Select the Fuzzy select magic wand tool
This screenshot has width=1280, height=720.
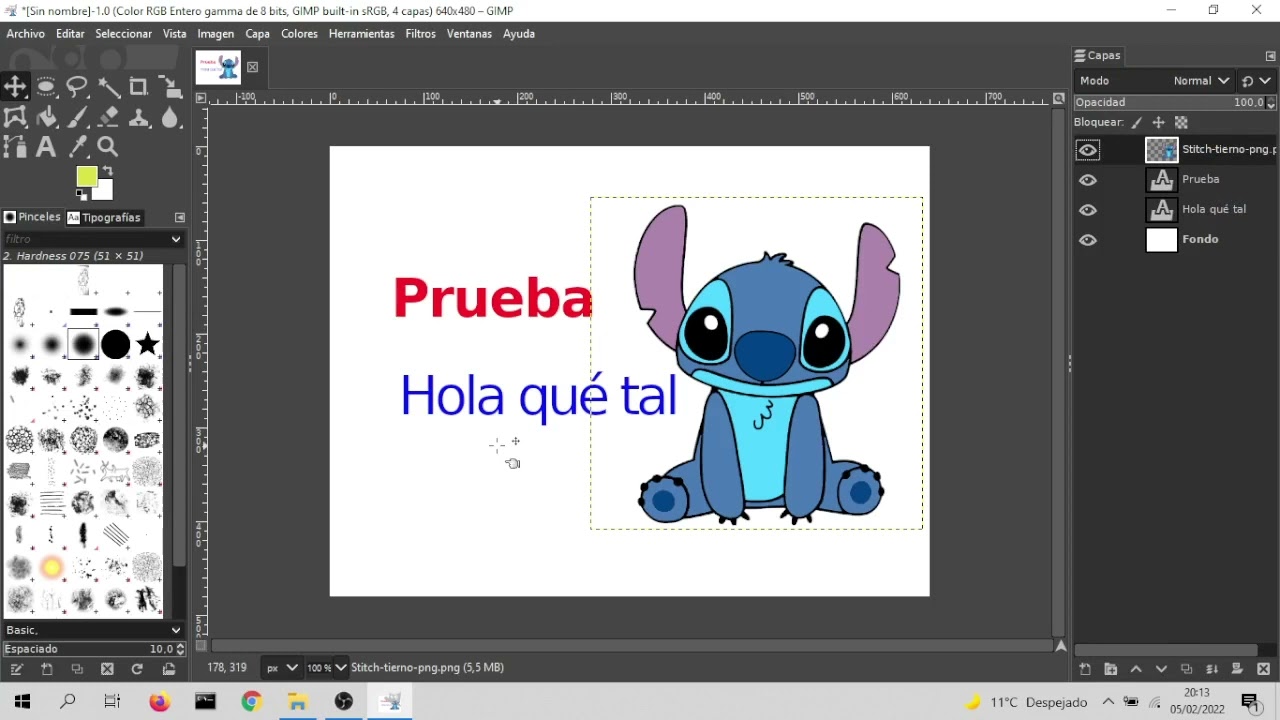[108, 87]
